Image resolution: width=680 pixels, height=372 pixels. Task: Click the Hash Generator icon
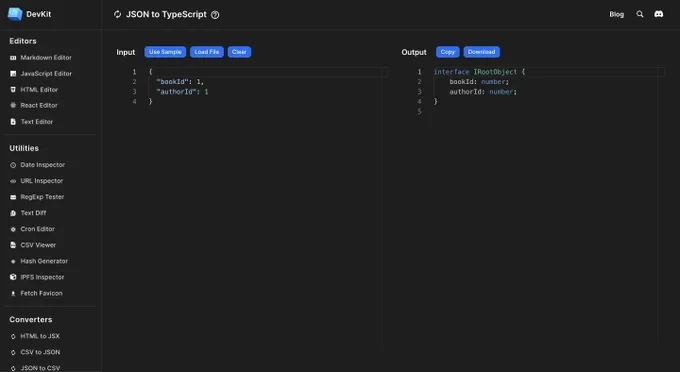[x=13, y=261]
